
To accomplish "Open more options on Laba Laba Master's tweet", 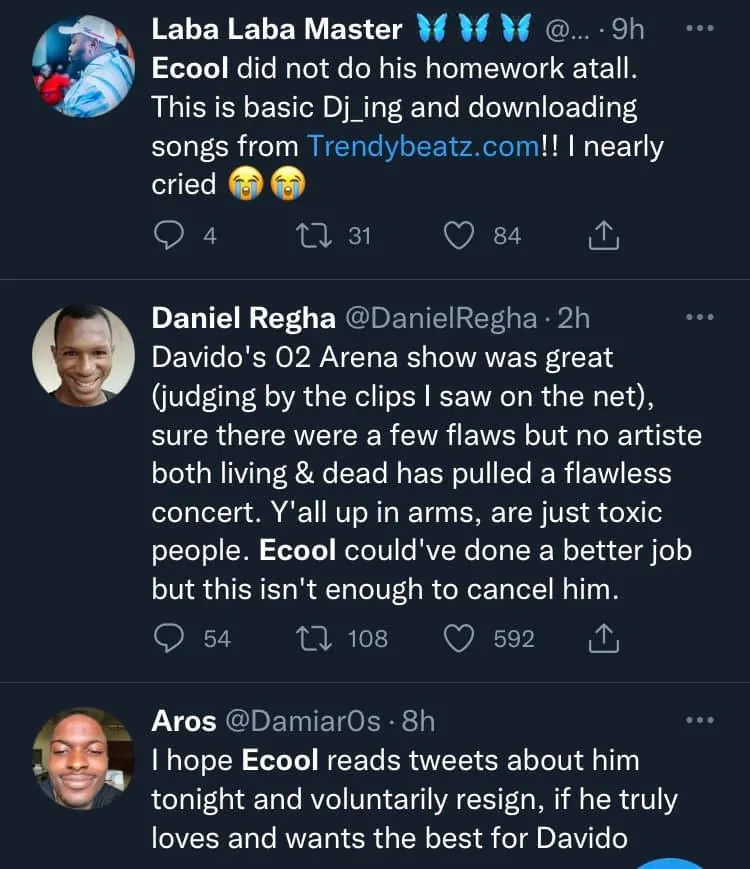I will point(699,29).
